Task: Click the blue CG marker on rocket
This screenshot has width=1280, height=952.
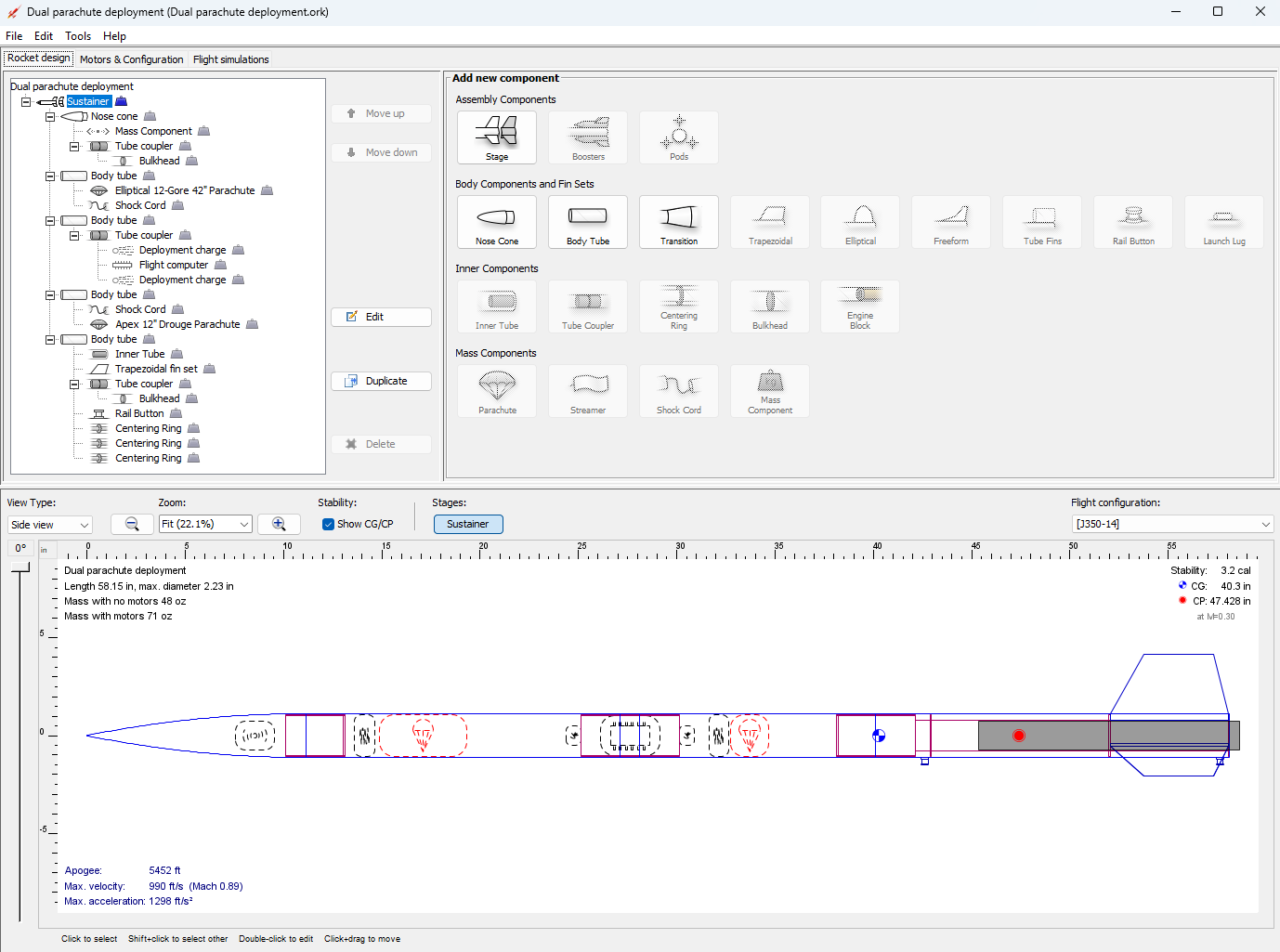Action: (879, 736)
